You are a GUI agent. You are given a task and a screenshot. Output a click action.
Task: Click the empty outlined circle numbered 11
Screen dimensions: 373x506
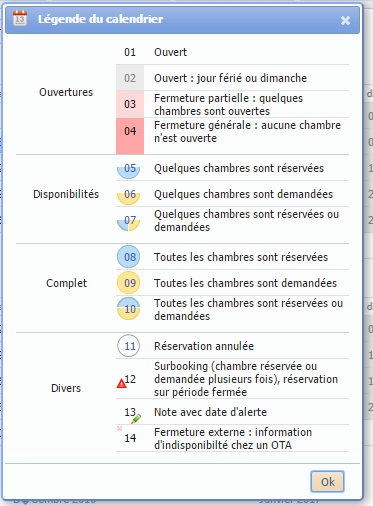tap(128, 346)
